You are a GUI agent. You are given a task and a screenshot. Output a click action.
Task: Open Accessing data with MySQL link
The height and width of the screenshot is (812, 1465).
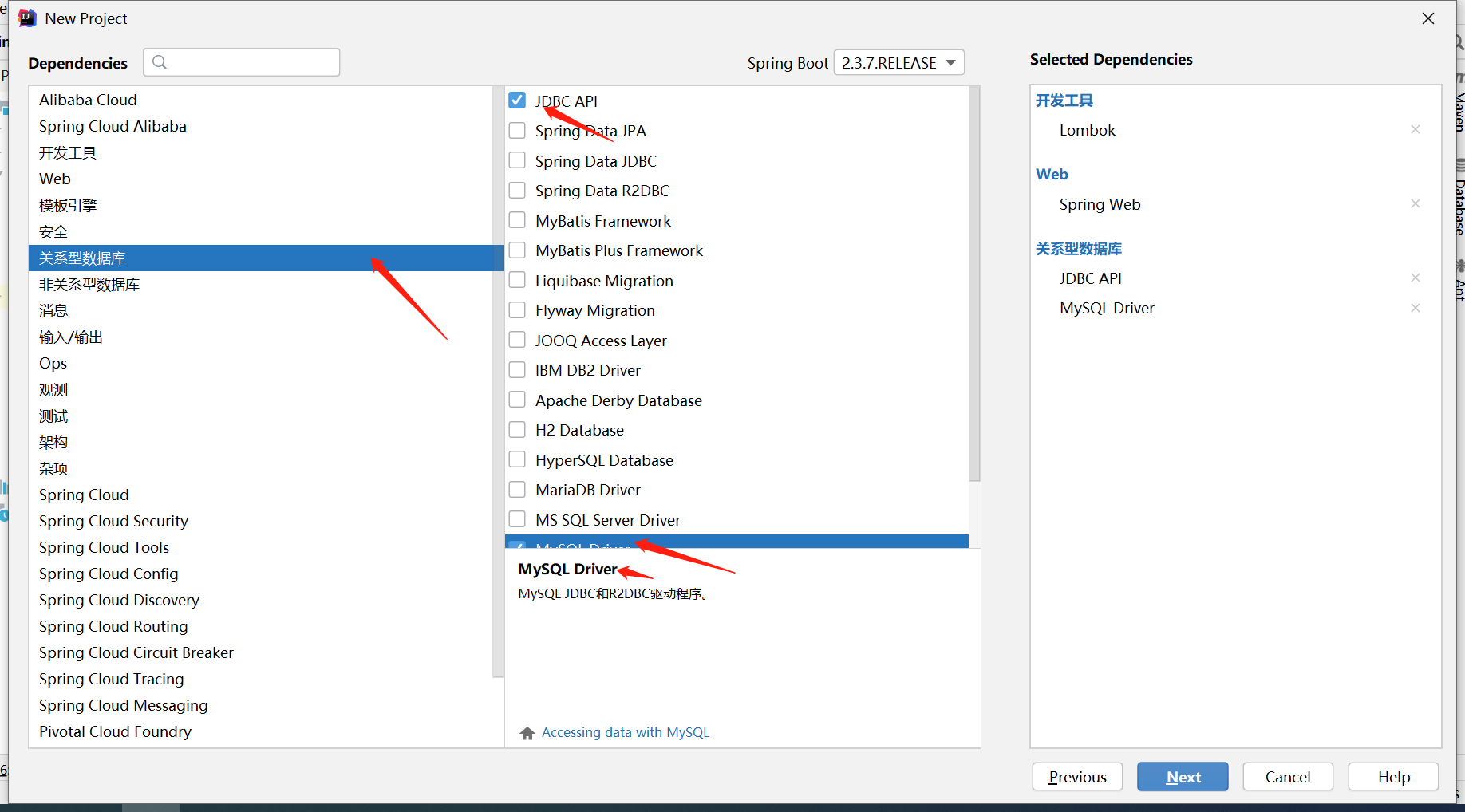[x=625, y=732]
